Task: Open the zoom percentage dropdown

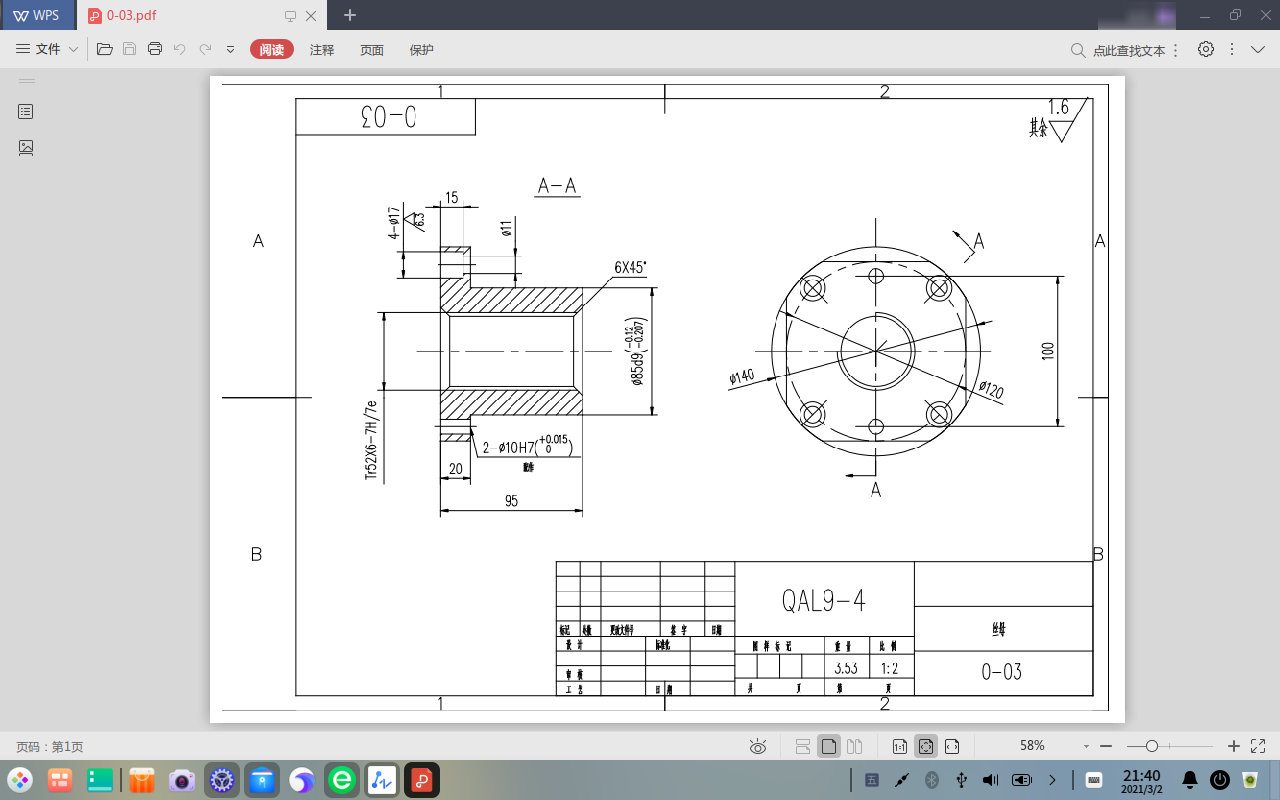Action: coord(1086,746)
